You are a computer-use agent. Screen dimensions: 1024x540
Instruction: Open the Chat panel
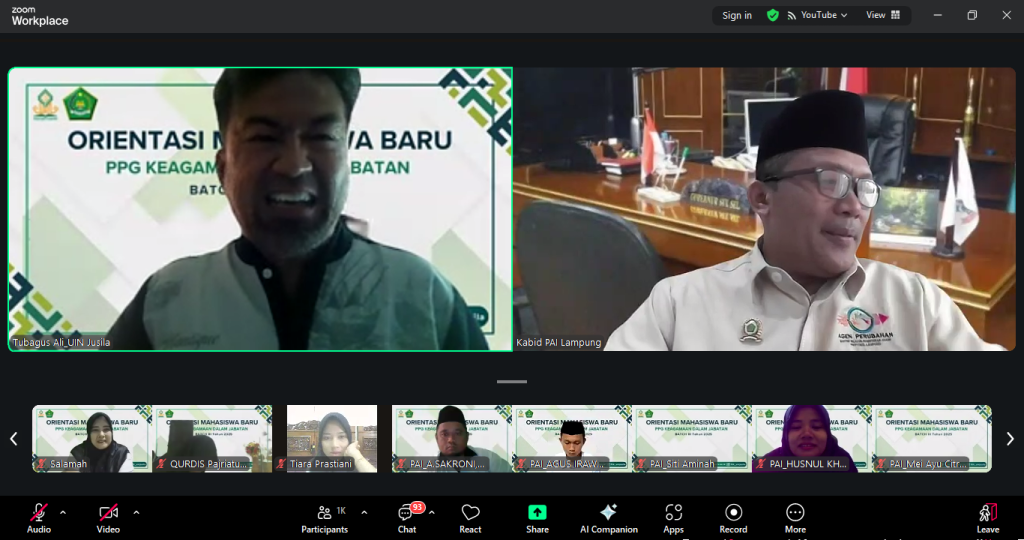(x=407, y=517)
